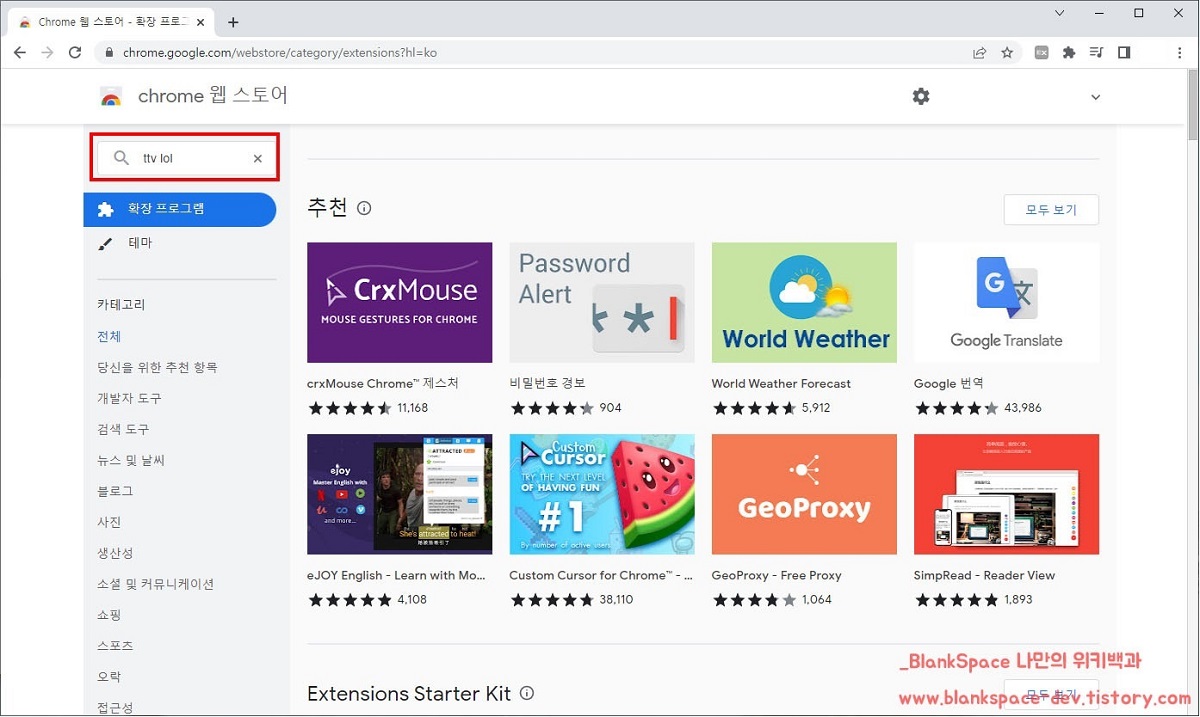Open the Google Translate extension thumbnail
The height and width of the screenshot is (717, 1200).
pos(1006,302)
